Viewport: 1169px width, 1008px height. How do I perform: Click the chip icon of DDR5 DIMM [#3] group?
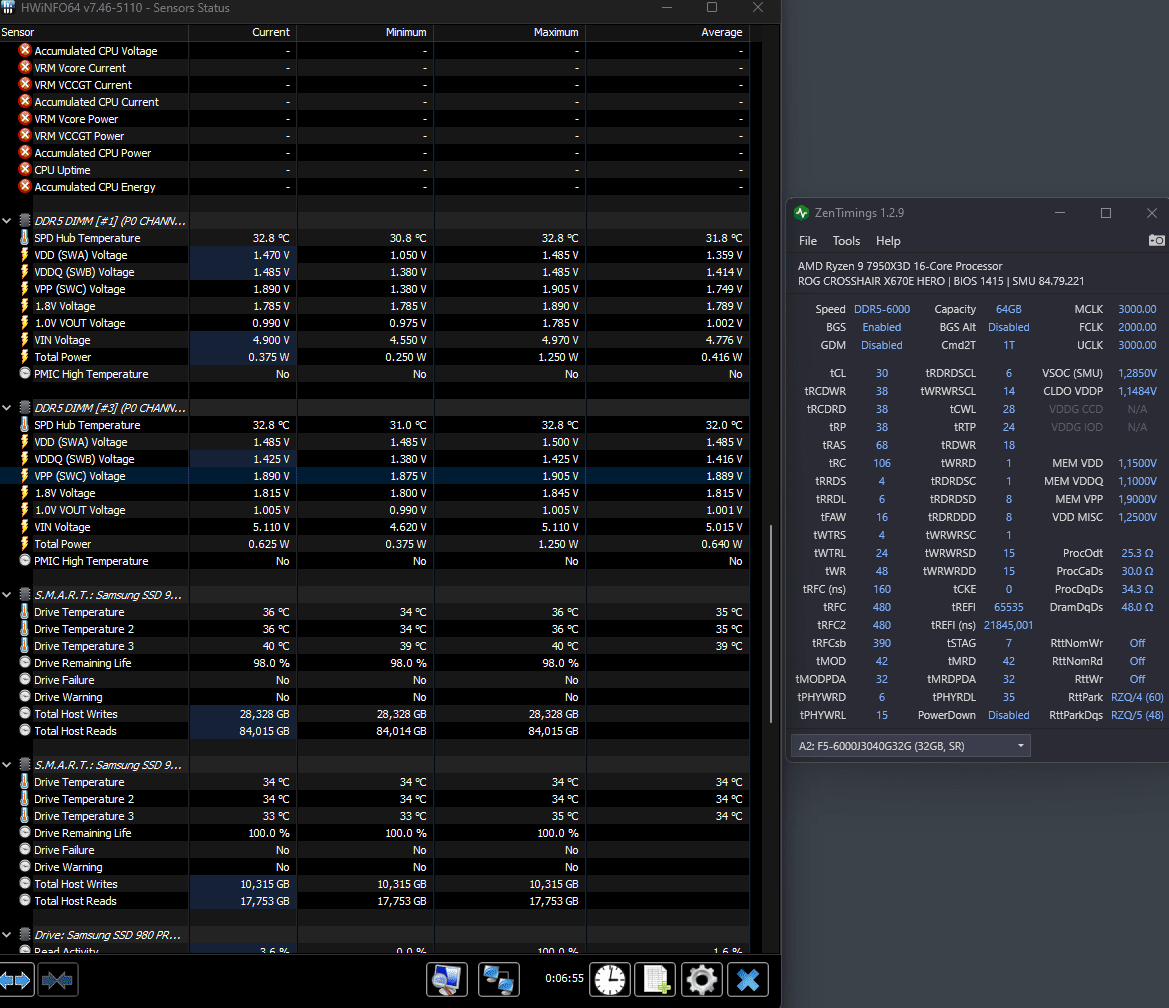[25, 408]
